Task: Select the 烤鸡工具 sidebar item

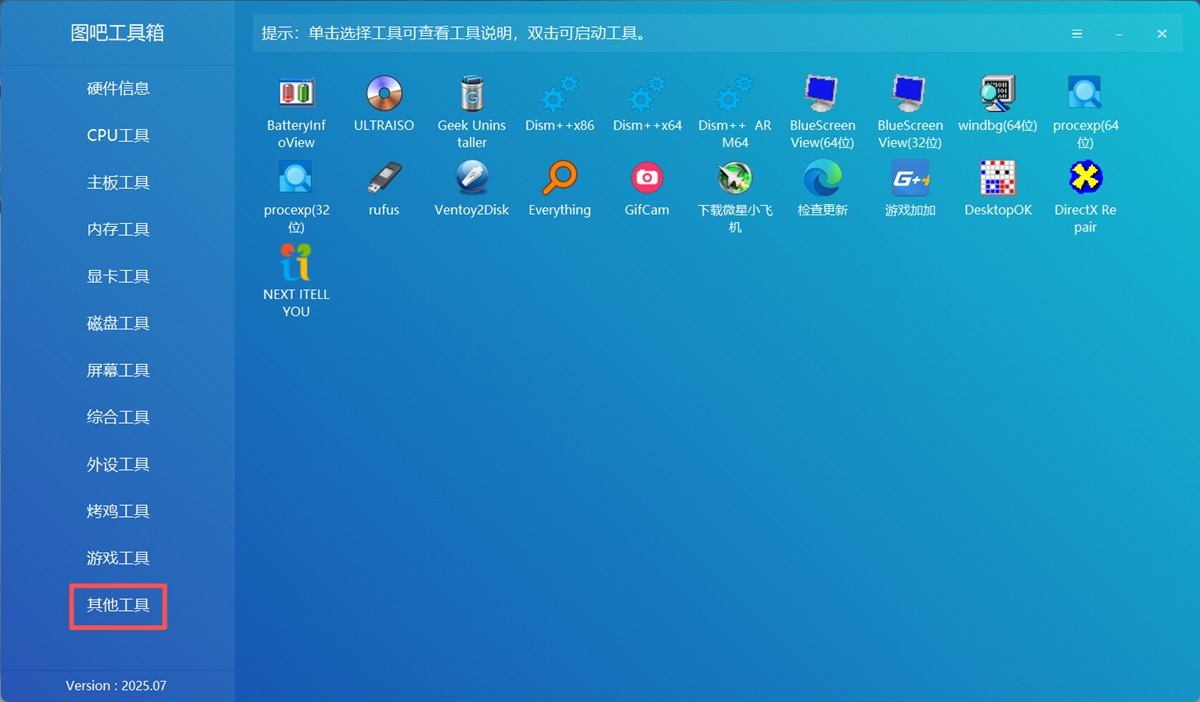Action: (118, 511)
